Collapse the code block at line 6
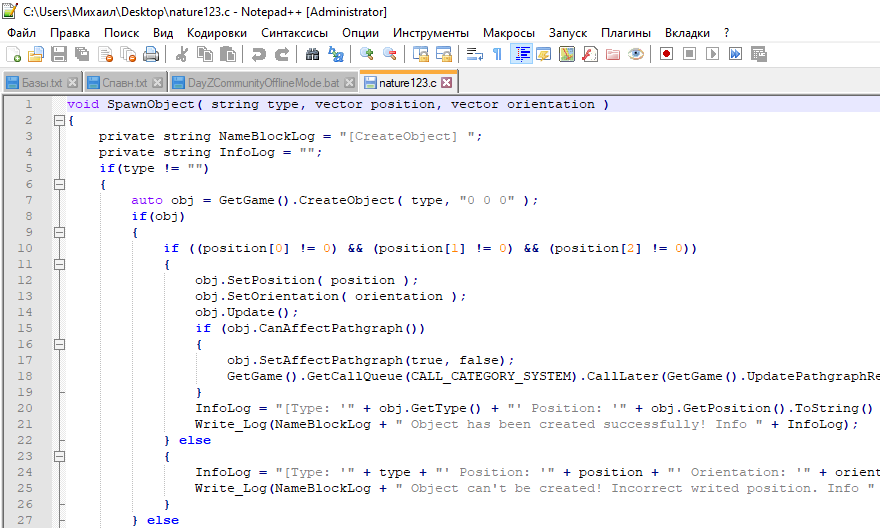 point(59,184)
